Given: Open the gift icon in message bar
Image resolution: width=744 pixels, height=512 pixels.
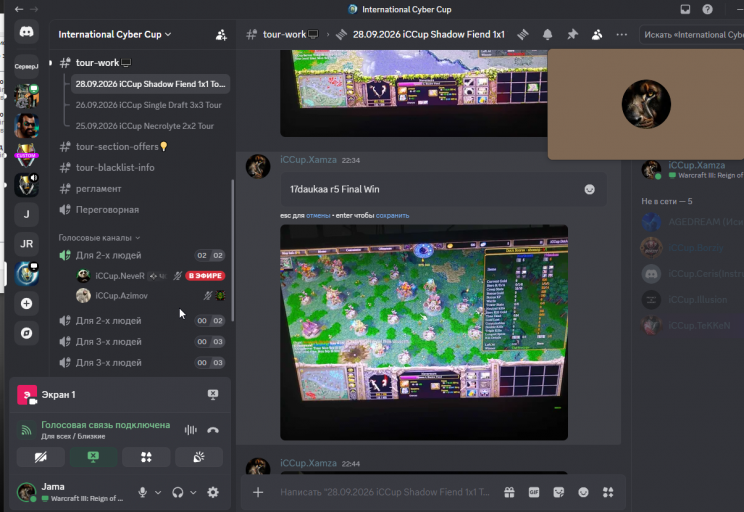Looking at the screenshot, I should [509, 492].
